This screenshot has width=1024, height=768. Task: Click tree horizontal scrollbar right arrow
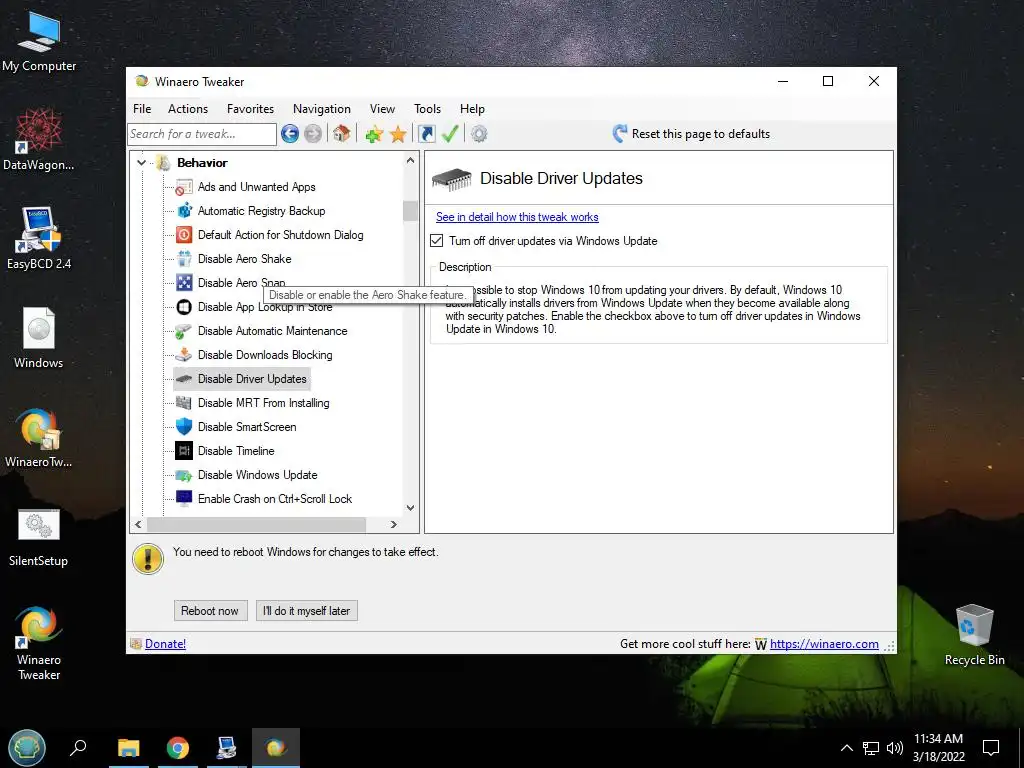(393, 524)
